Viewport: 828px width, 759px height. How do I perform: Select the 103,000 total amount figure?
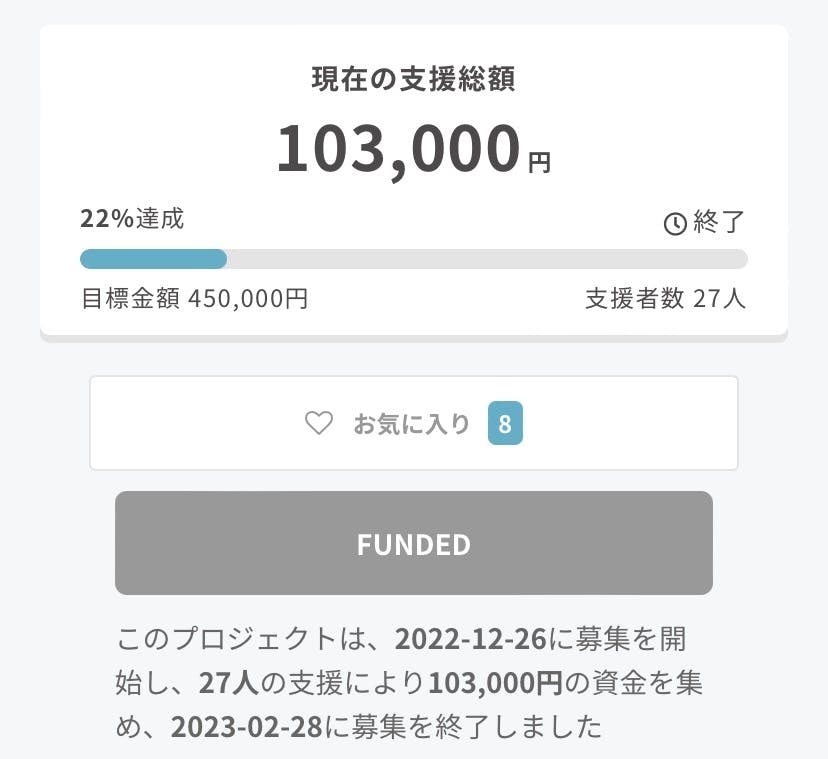(x=398, y=149)
